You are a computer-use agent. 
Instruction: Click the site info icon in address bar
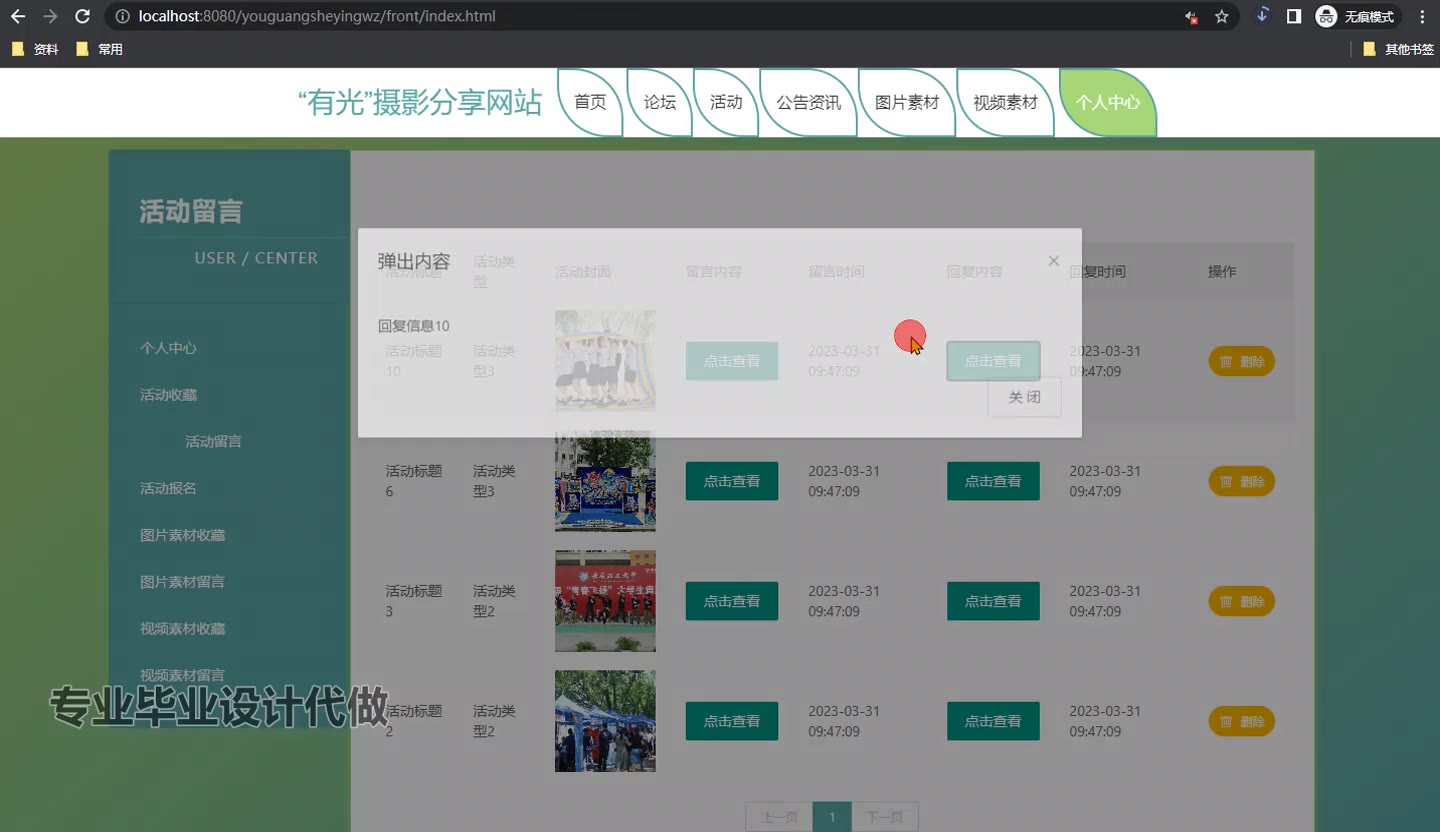122,16
